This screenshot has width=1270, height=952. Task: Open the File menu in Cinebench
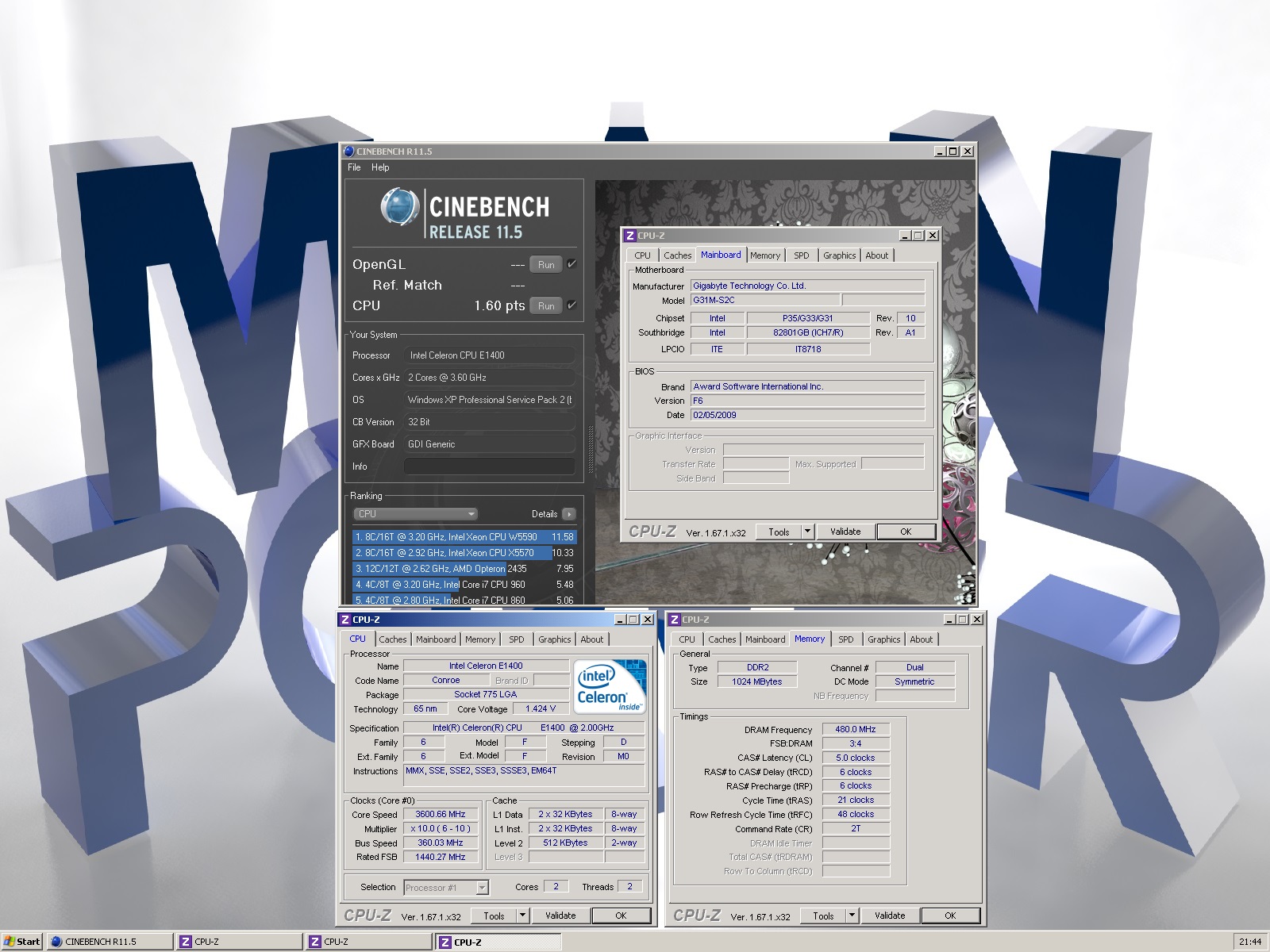[354, 167]
